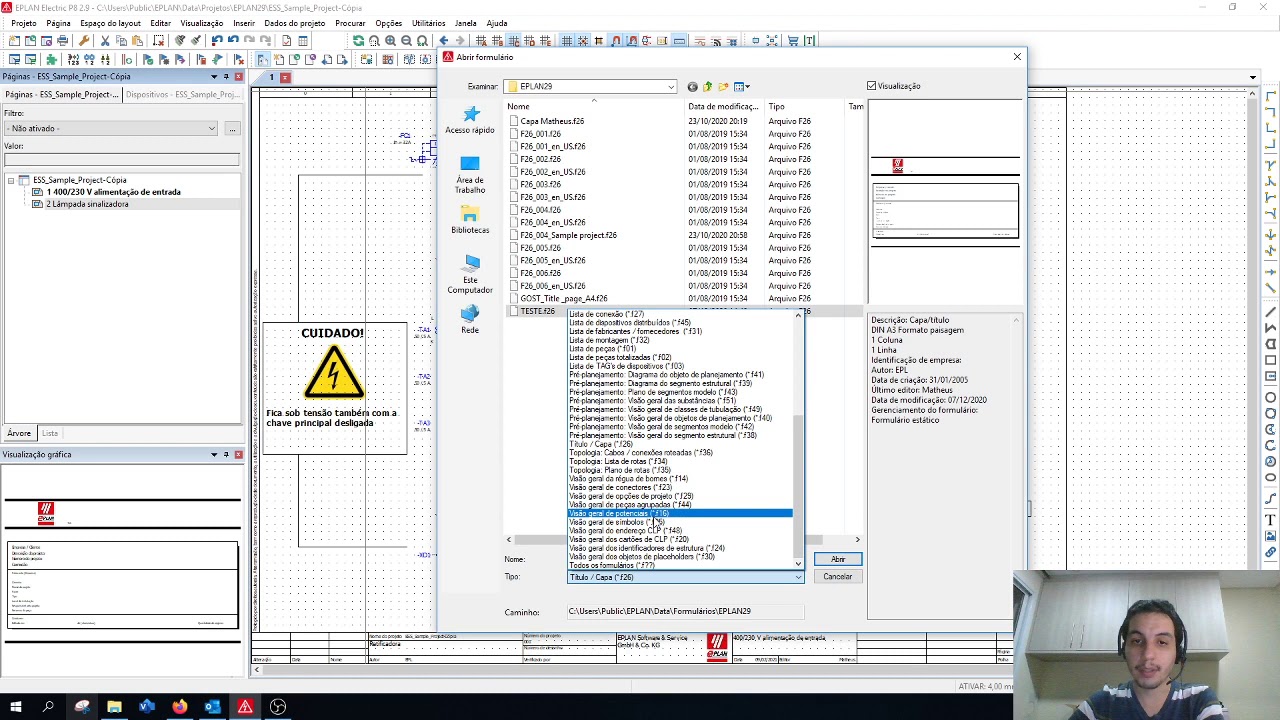Click the Rede network icon
The width and height of the screenshot is (1280, 720).
[470, 320]
